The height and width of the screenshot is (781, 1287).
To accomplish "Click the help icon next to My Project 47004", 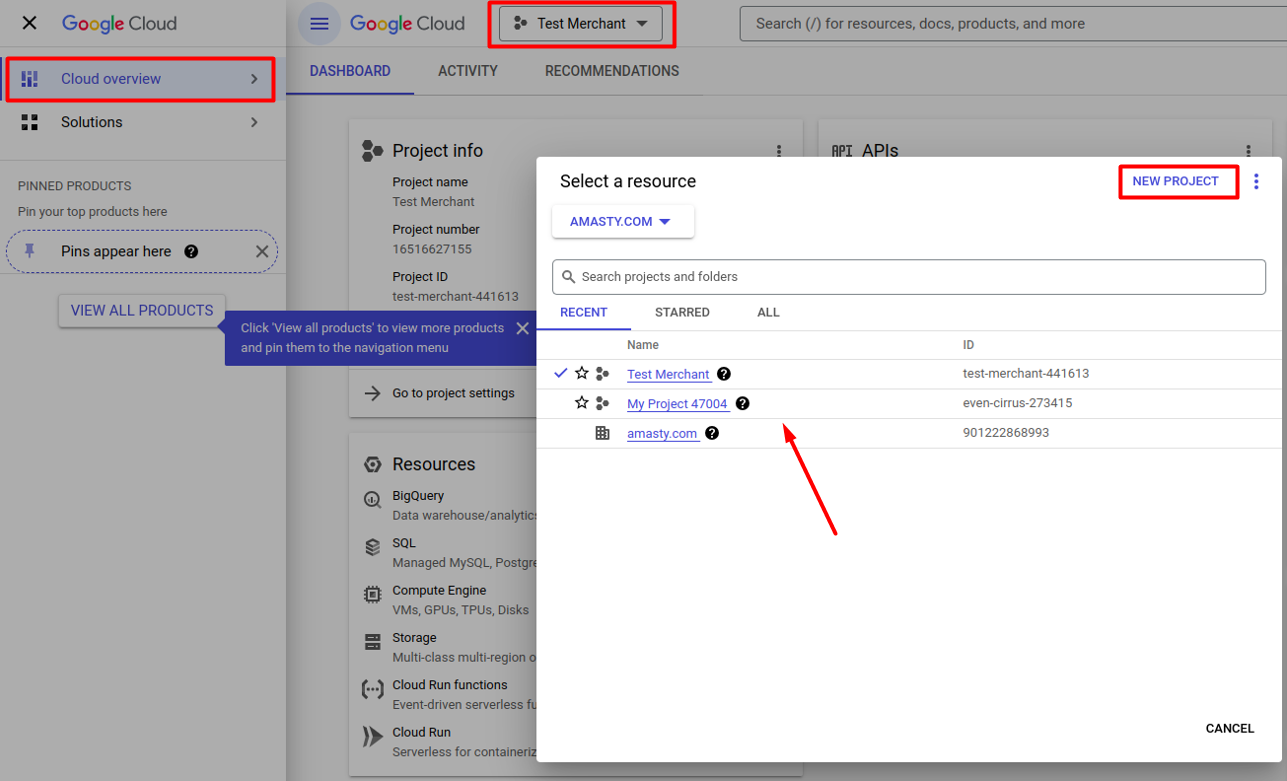I will point(742,404).
